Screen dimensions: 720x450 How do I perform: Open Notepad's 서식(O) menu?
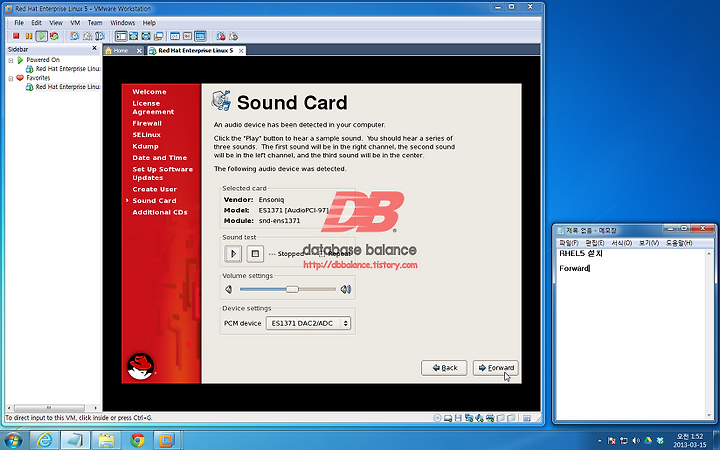621,243
